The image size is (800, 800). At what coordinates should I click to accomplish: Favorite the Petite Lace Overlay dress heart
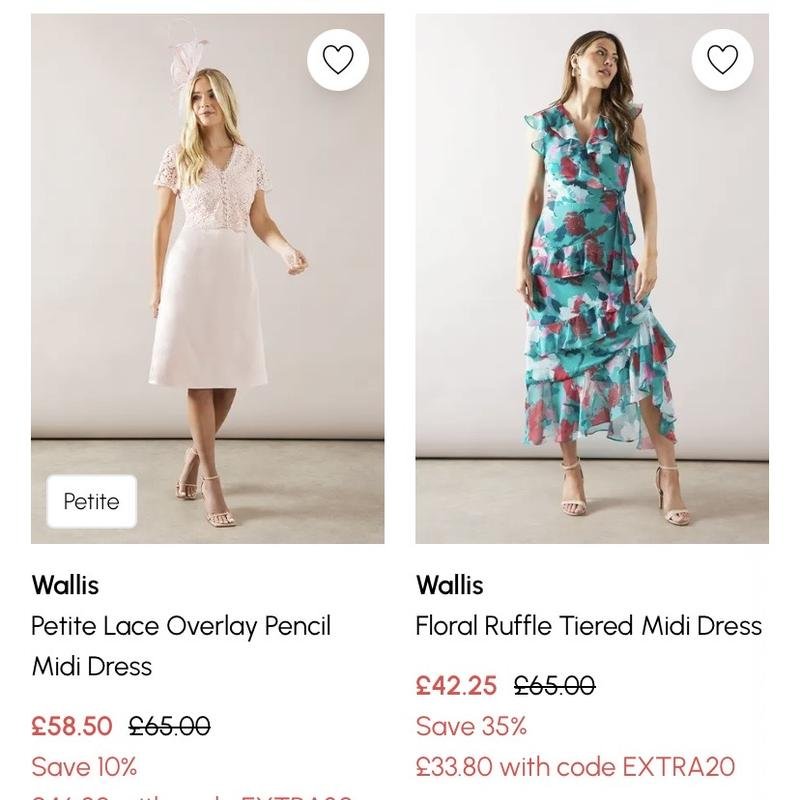click(338, 60)
